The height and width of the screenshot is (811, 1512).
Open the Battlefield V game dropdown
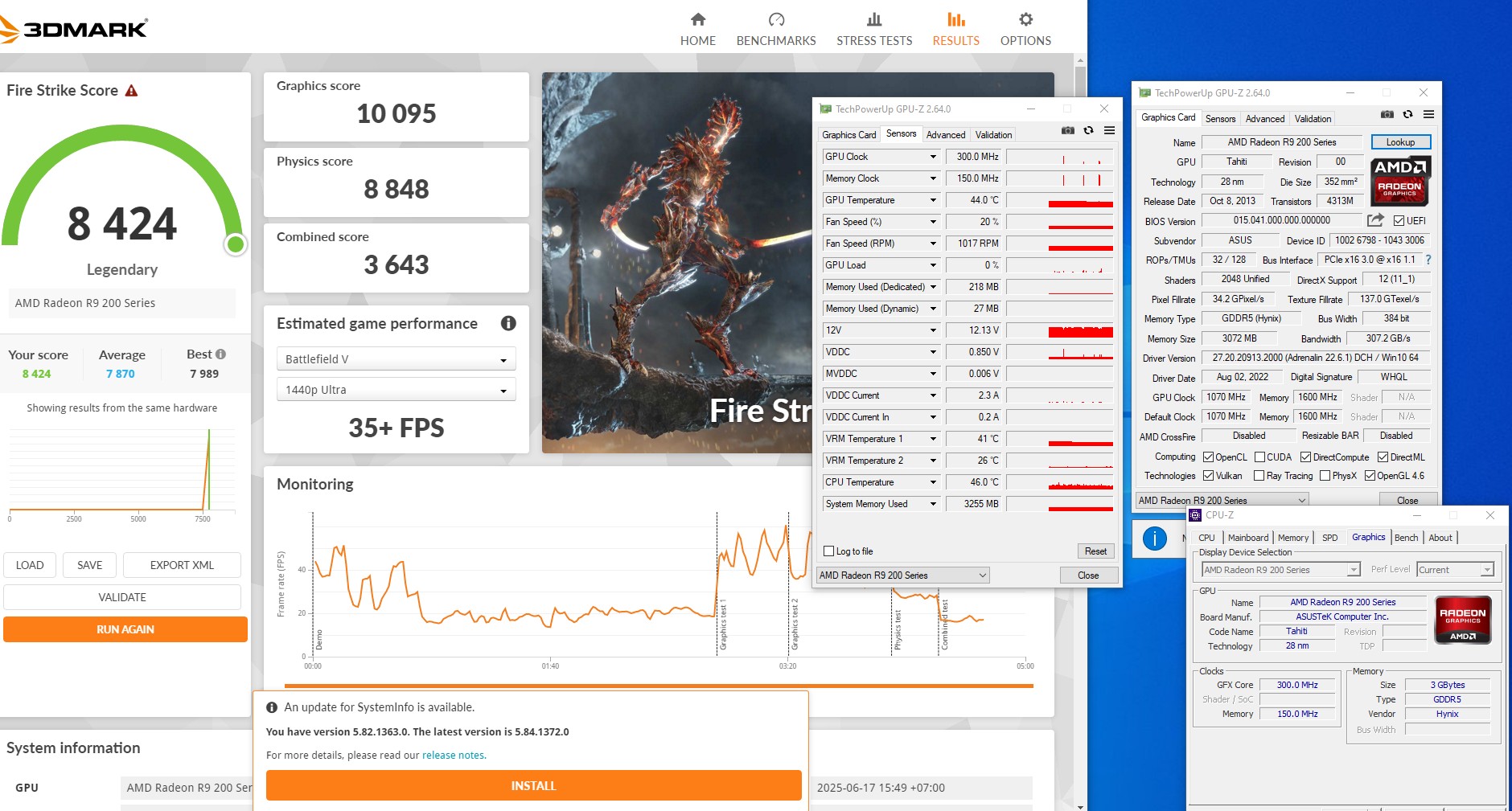pos(396,359)
